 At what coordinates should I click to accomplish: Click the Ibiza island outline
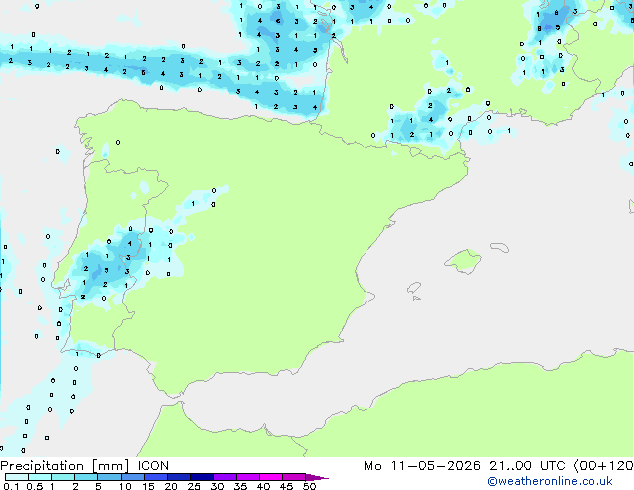tap(414, 288)
